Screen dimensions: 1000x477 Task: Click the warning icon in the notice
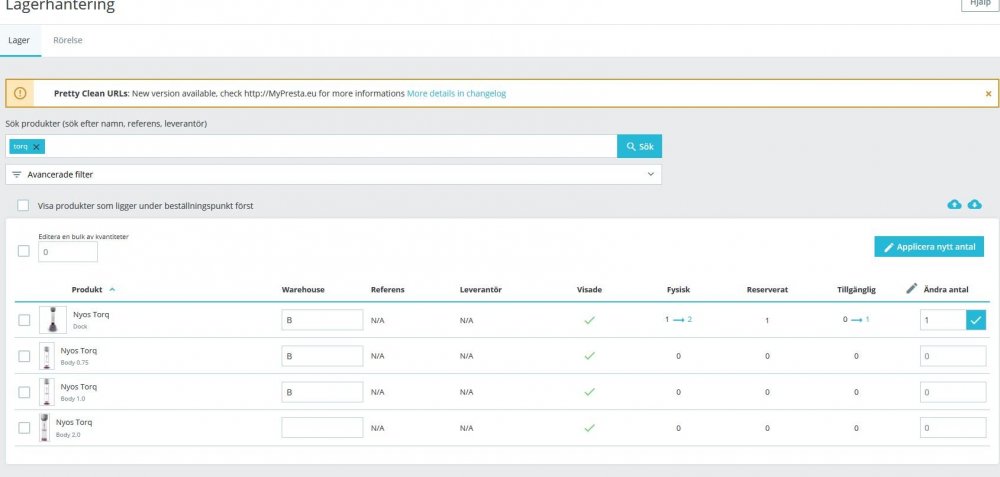[x=20, y=93]
